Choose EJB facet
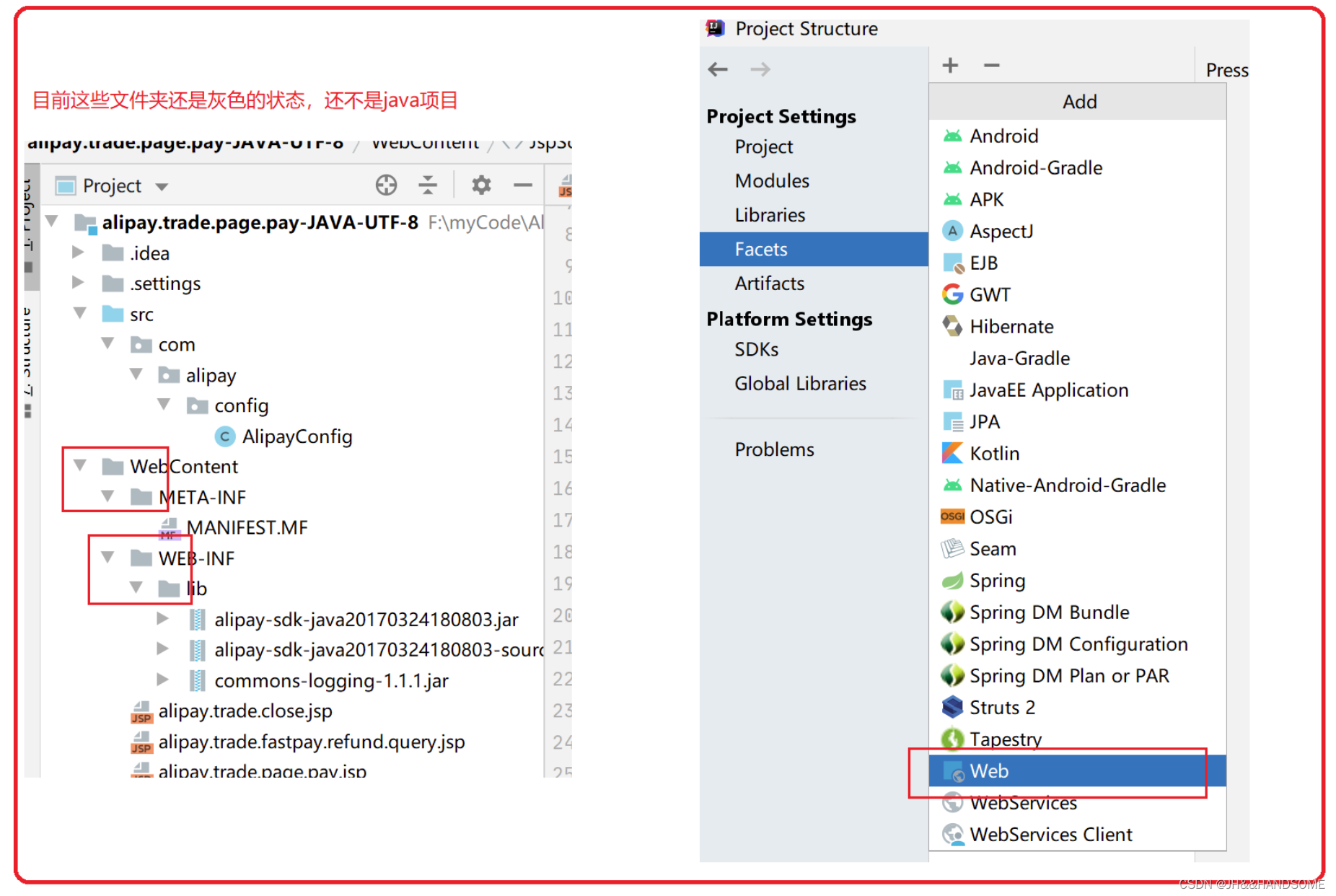1336x896 pixels. [1077, 263]
